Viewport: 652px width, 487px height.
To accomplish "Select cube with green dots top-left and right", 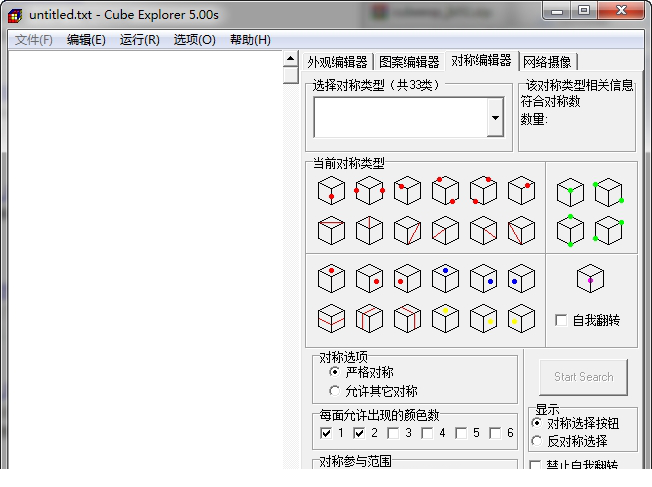I will pyautogui.click(x=608, y=192).
